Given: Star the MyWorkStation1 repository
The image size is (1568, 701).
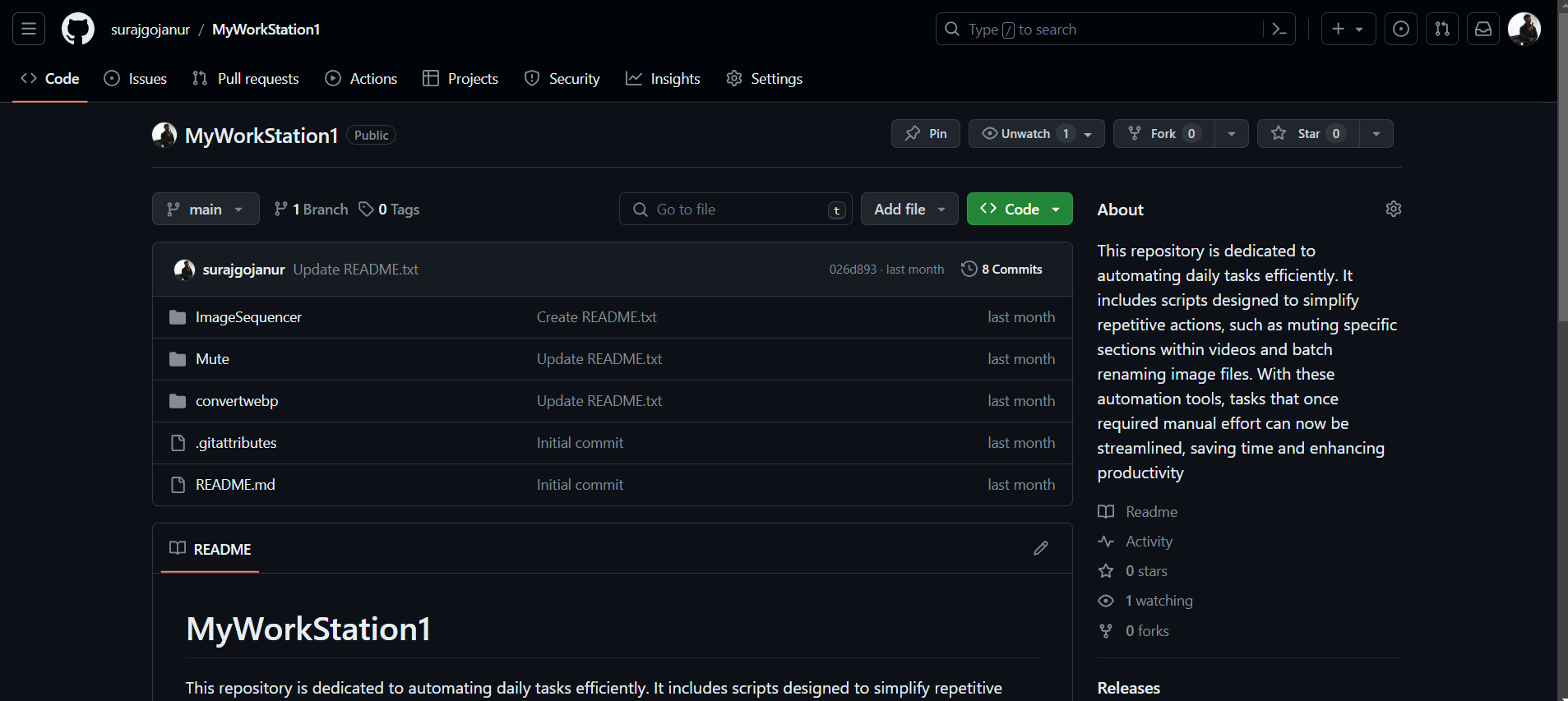Looking at the screenshot, I should pos(1307,134).
